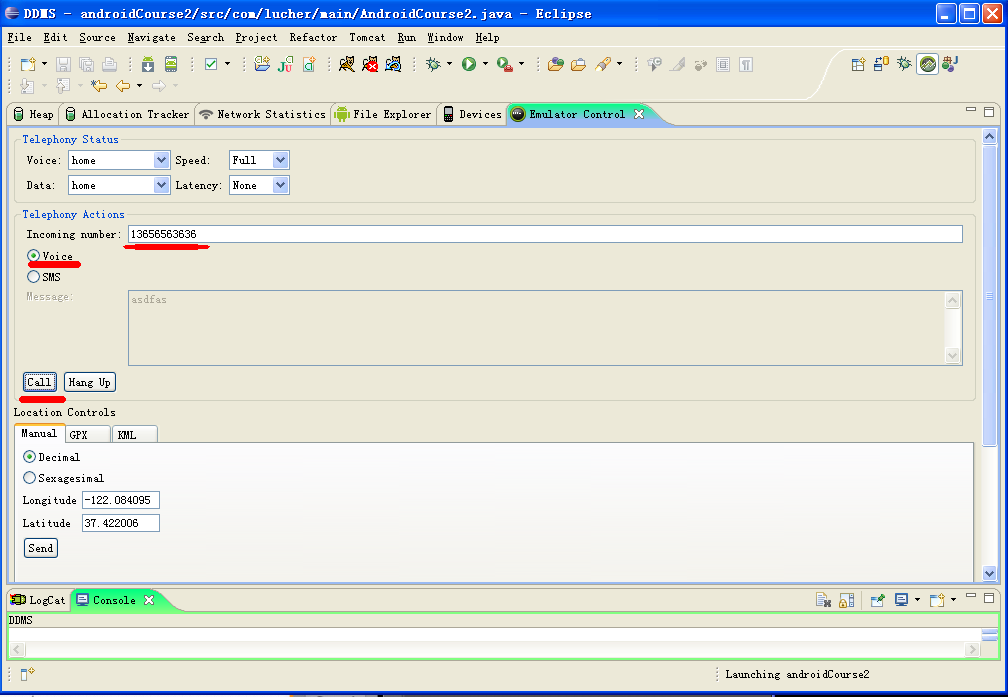The image size is (1008, 697).
Task: Click the Clear Console icon
Action: point(824,600)
